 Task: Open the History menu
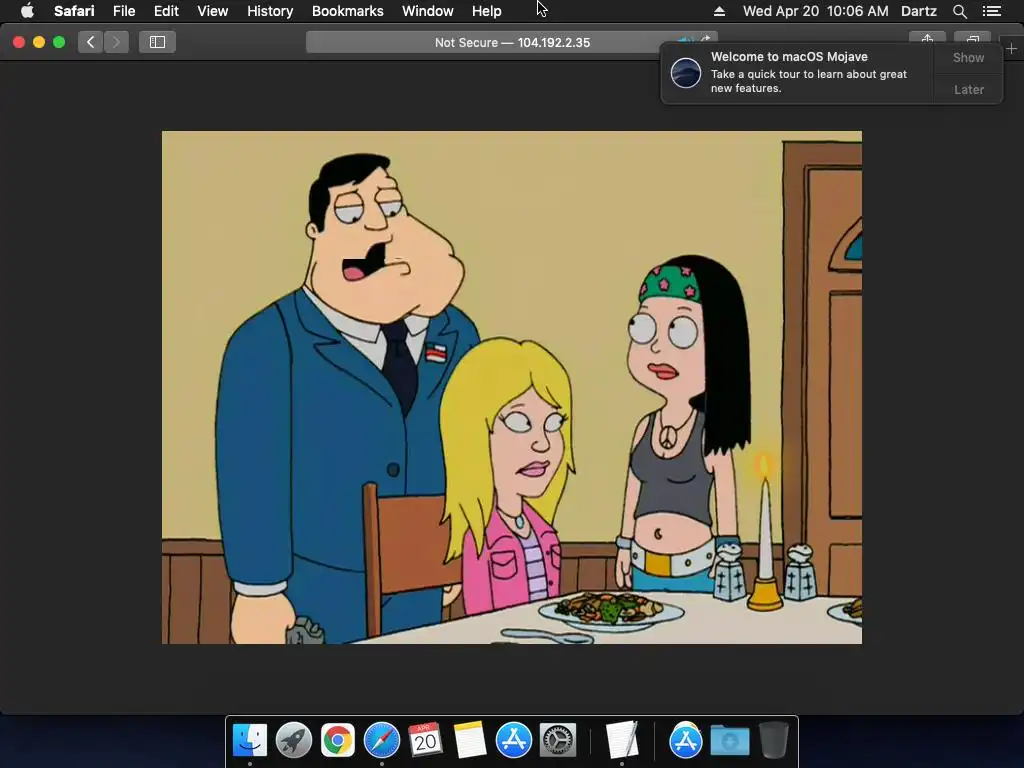pyautogui.click(x=270, y=11)
